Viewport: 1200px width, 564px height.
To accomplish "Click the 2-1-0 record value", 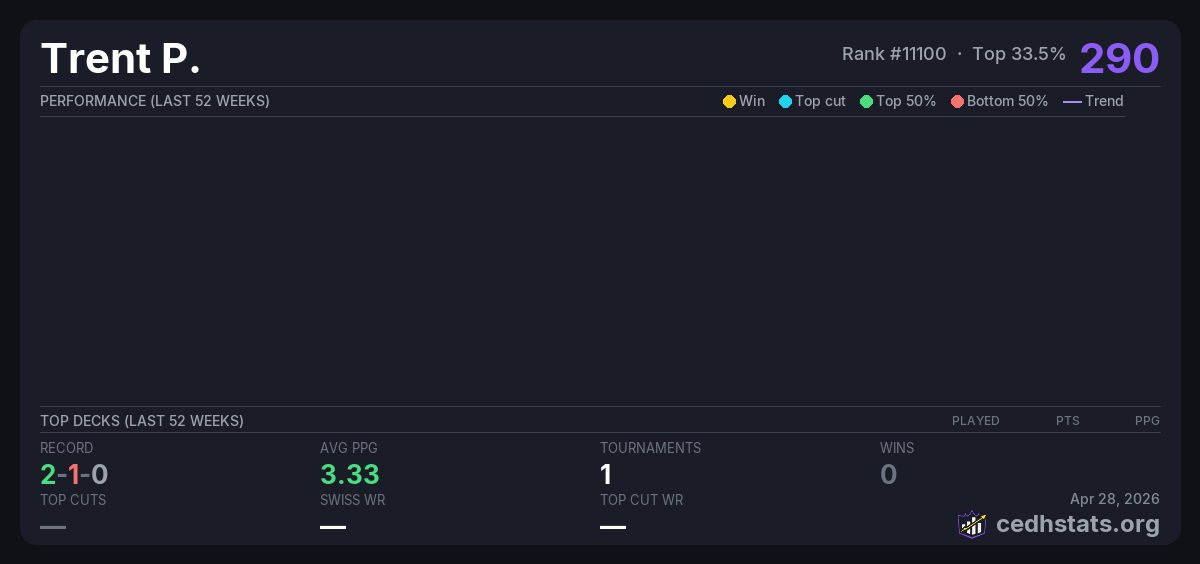I will coord(74,474).
